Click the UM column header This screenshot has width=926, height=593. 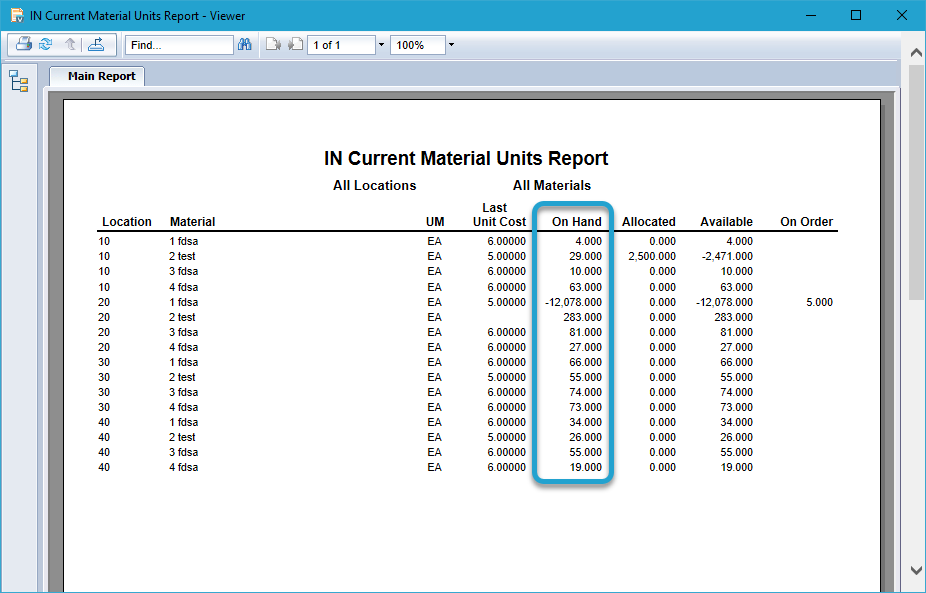point(435,222)
